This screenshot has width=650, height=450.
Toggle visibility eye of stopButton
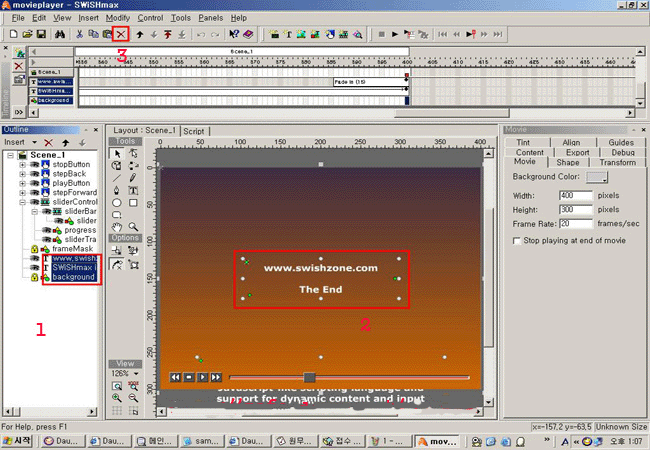pos(35,165)
